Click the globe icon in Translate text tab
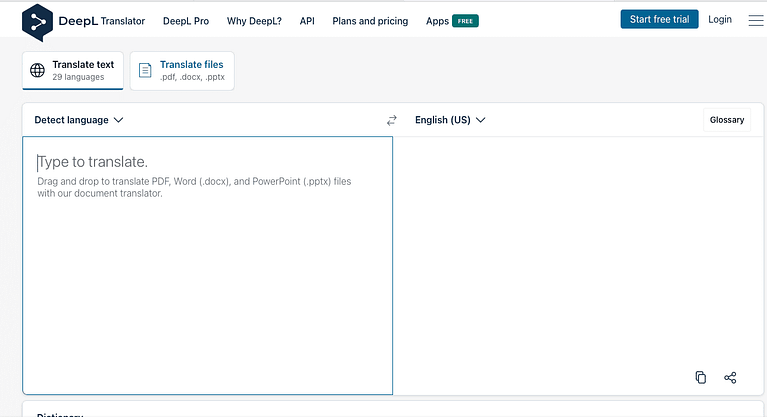767x417 pixels. pyautogui.click(x=37, y=70)
